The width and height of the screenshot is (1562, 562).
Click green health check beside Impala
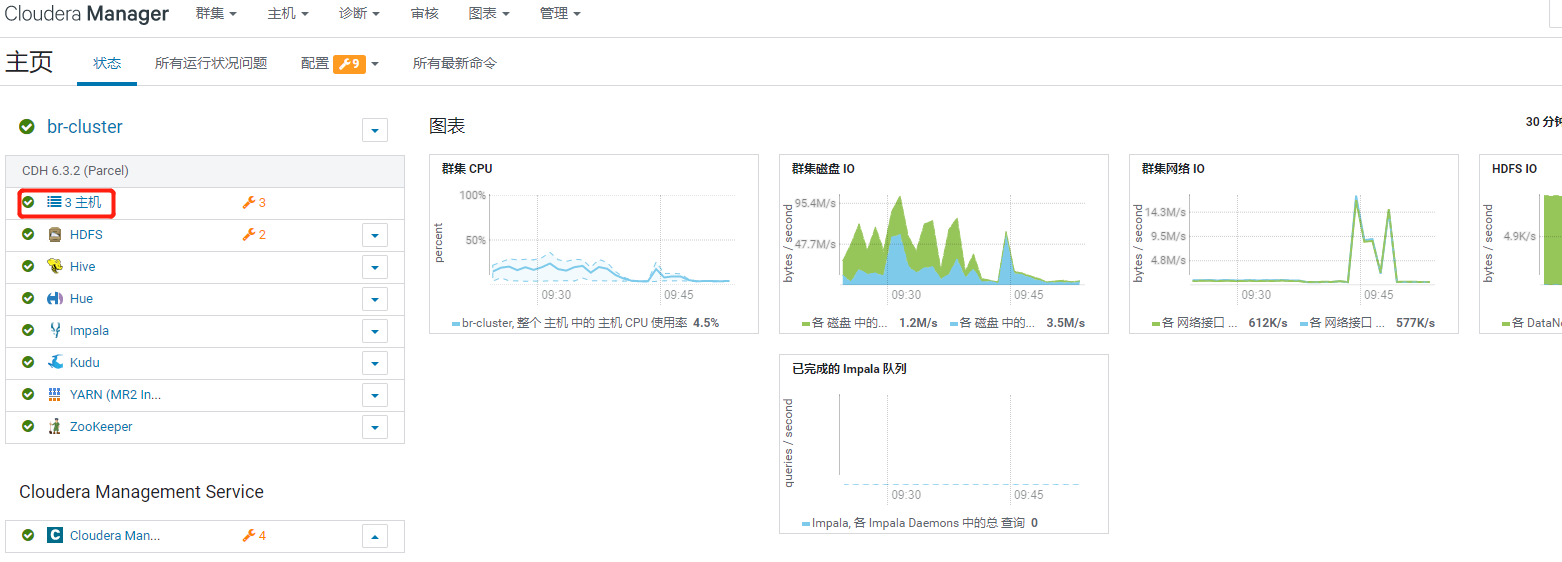point(28,331)
